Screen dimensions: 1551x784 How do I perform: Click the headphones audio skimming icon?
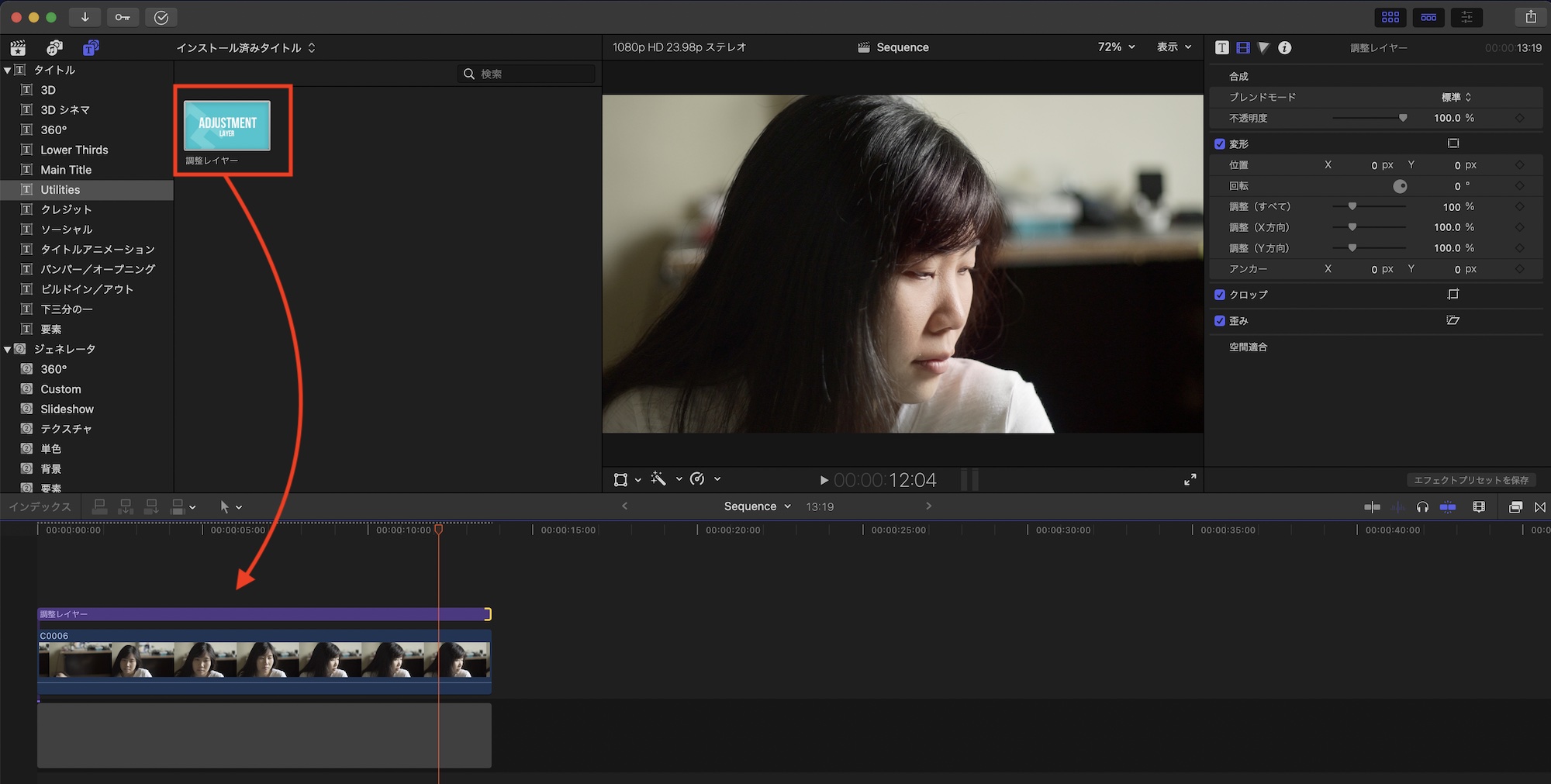click(1422, 507)
